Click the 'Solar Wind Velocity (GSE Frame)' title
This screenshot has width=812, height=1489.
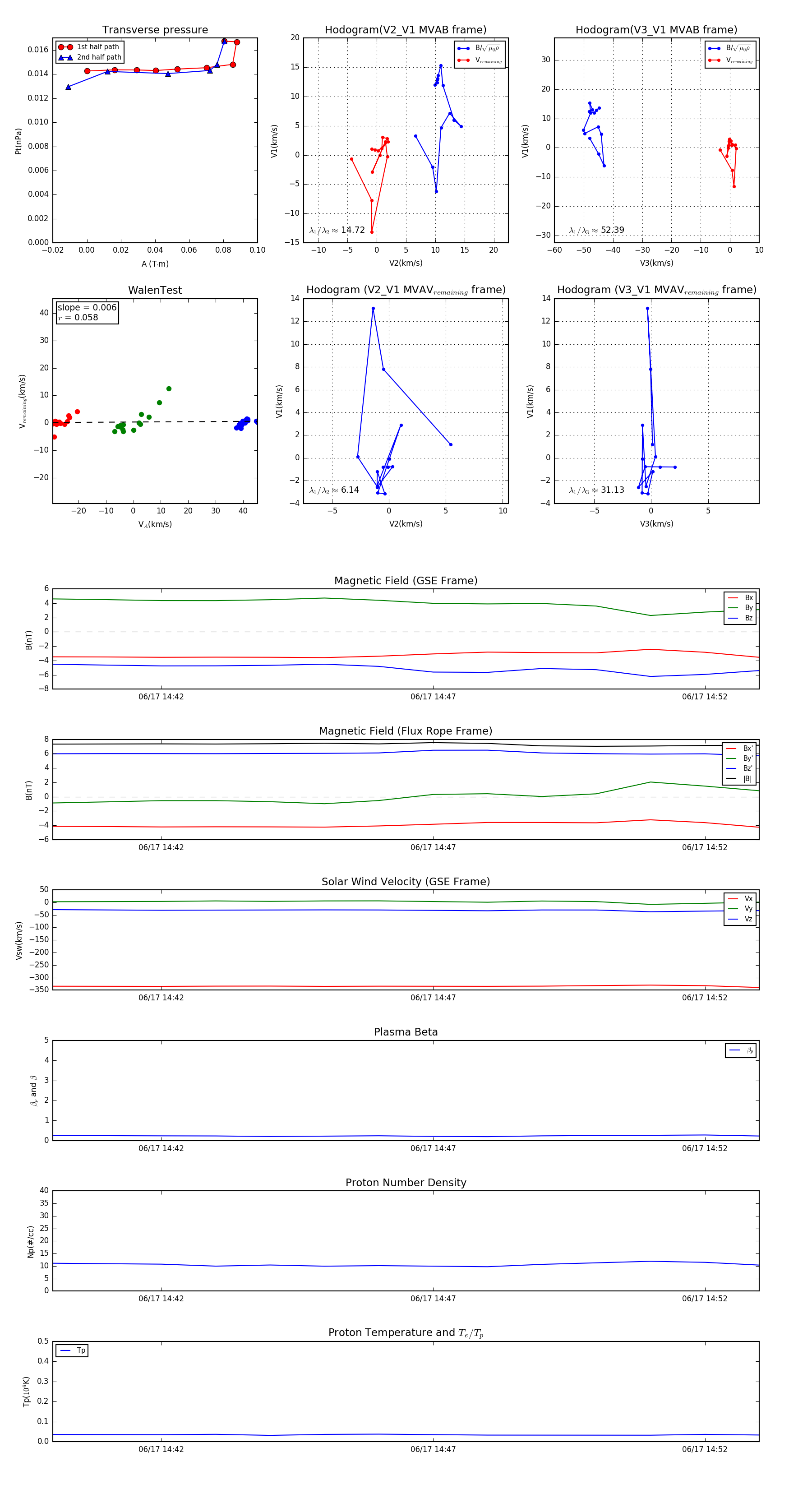tap(406, 882)
